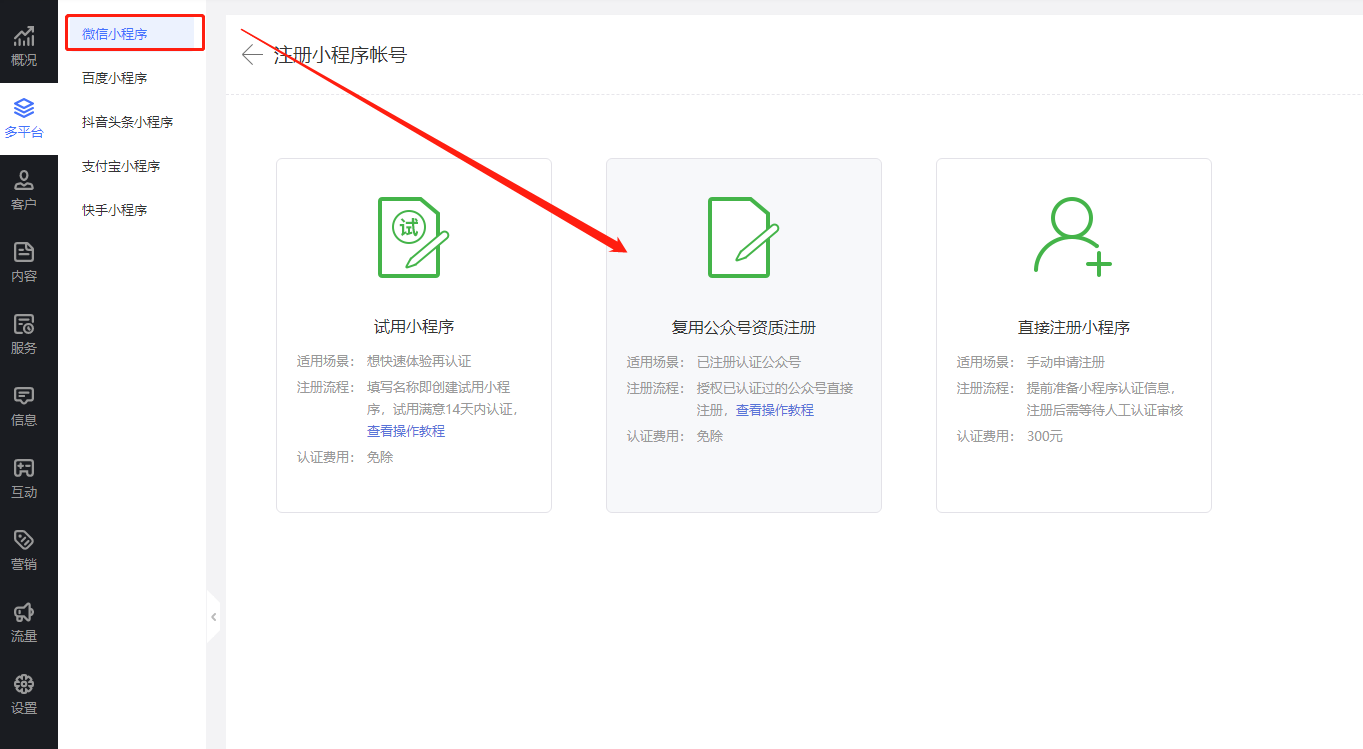Click the back arrow beside 注册小程序帐号

251,55
